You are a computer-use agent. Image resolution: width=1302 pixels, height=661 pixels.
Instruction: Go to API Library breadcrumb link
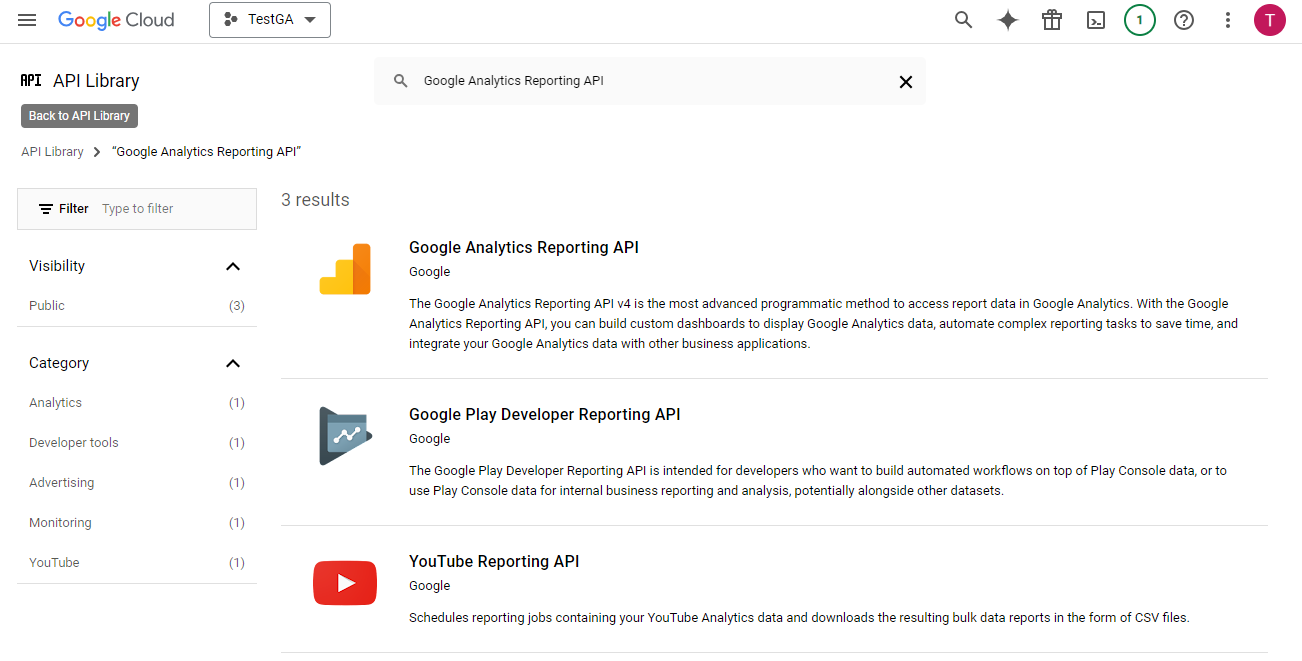click(x=52, y=152)
